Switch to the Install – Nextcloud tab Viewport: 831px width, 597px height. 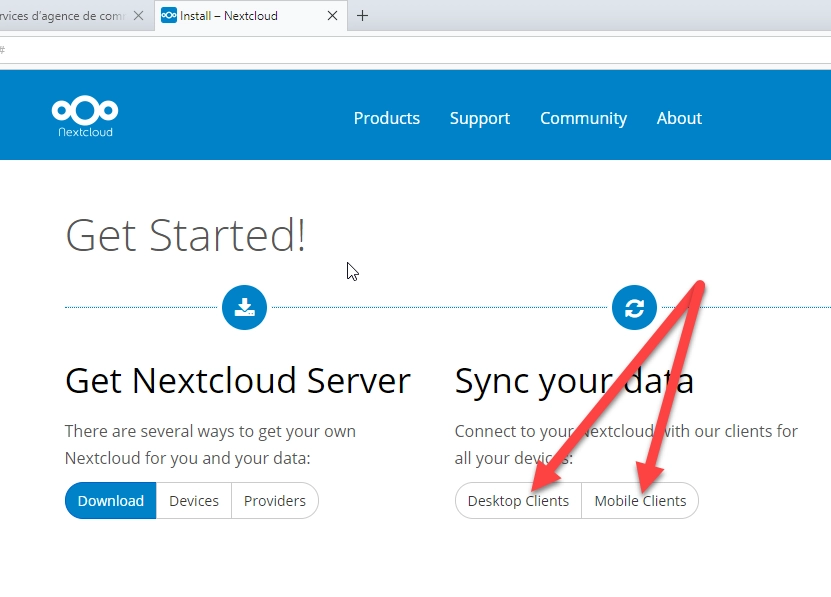[x=251, y=16]
